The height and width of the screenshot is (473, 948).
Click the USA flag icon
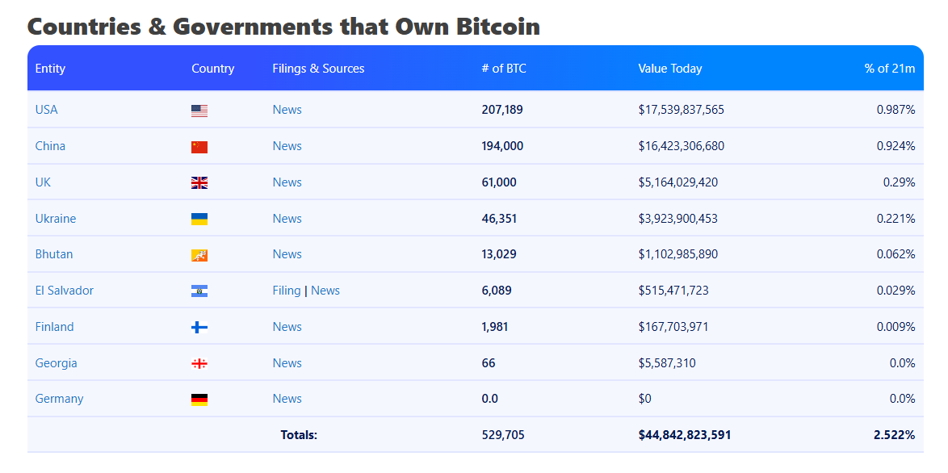(x=199, y=111)
